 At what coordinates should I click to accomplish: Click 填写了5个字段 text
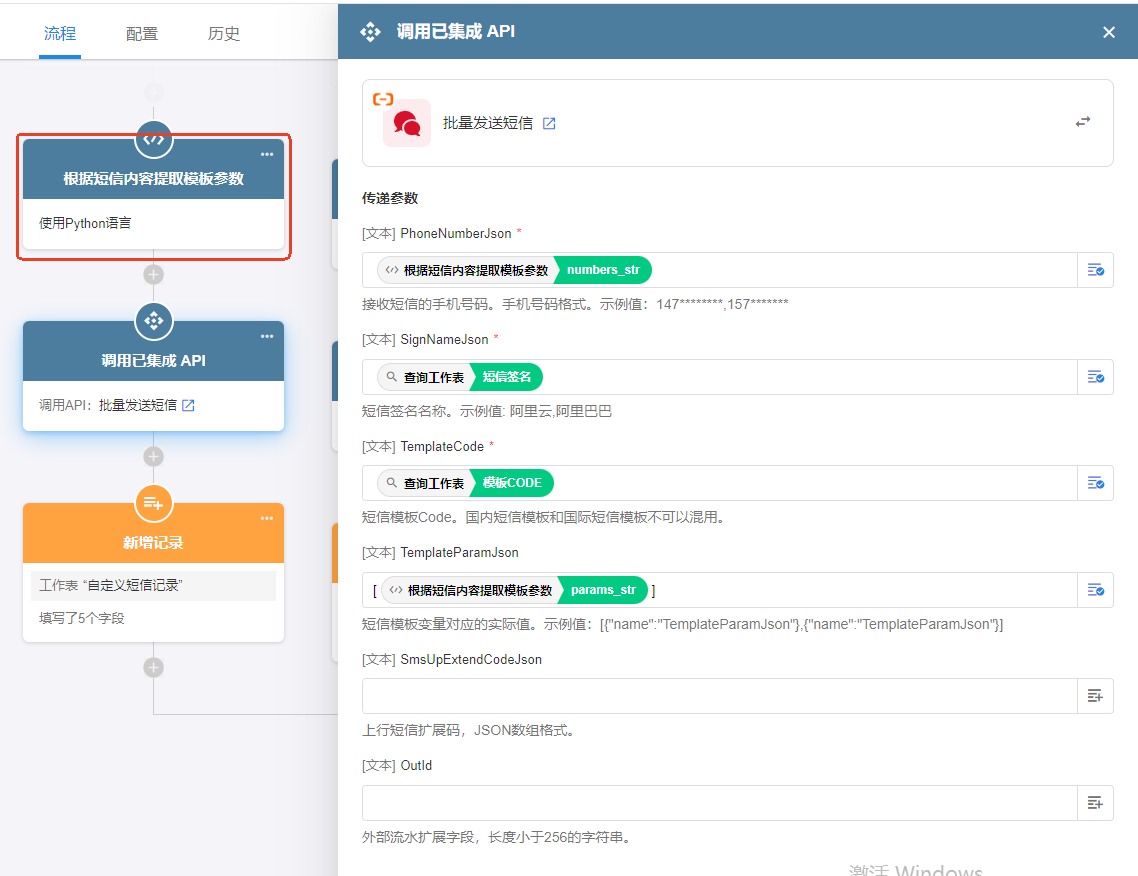[81, 618]
